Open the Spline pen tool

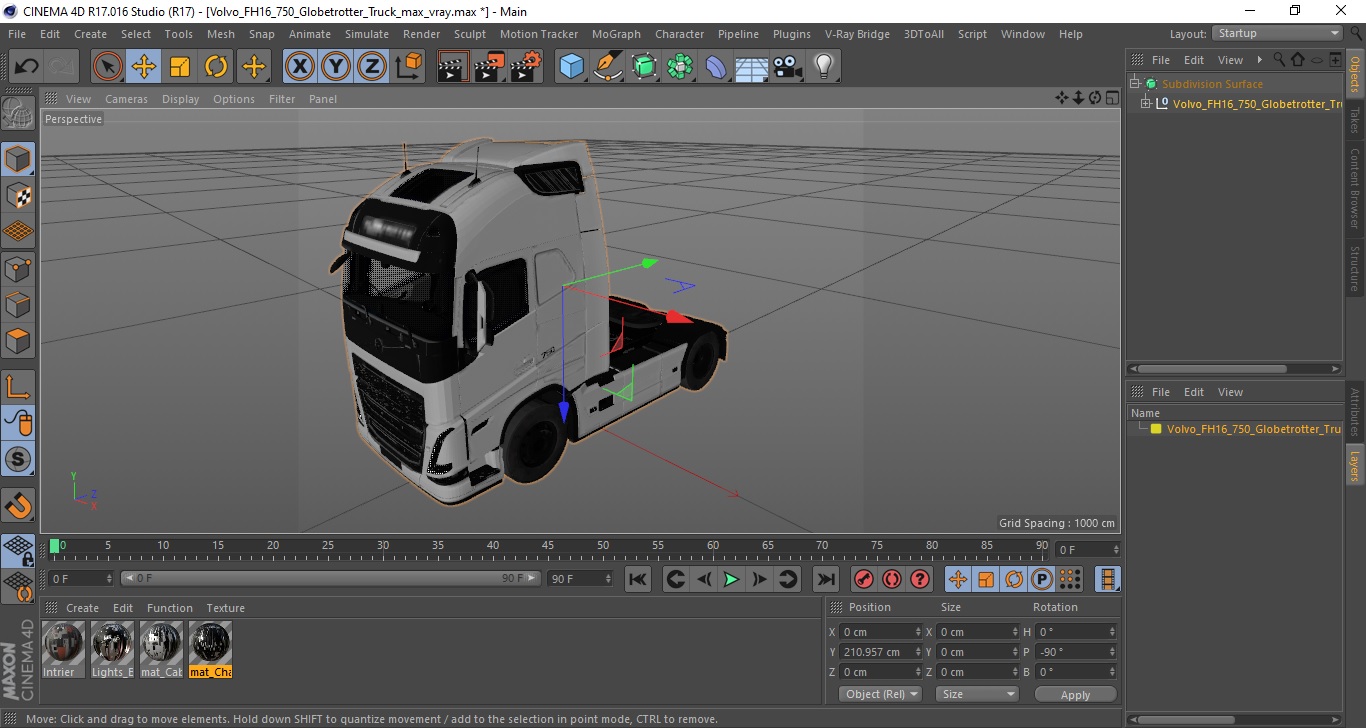608,67
